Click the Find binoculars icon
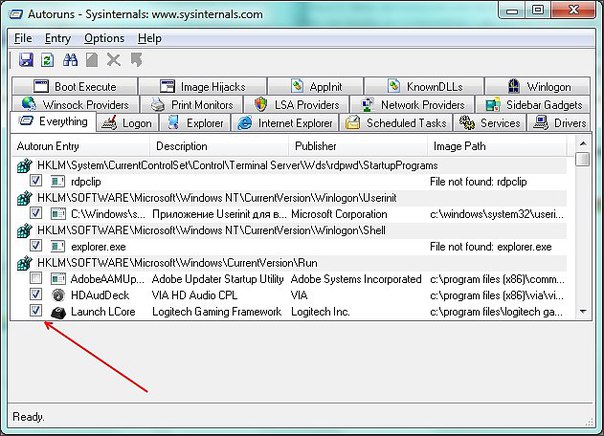The height and width of the screenshot is (436, 604). click(70, 60)
